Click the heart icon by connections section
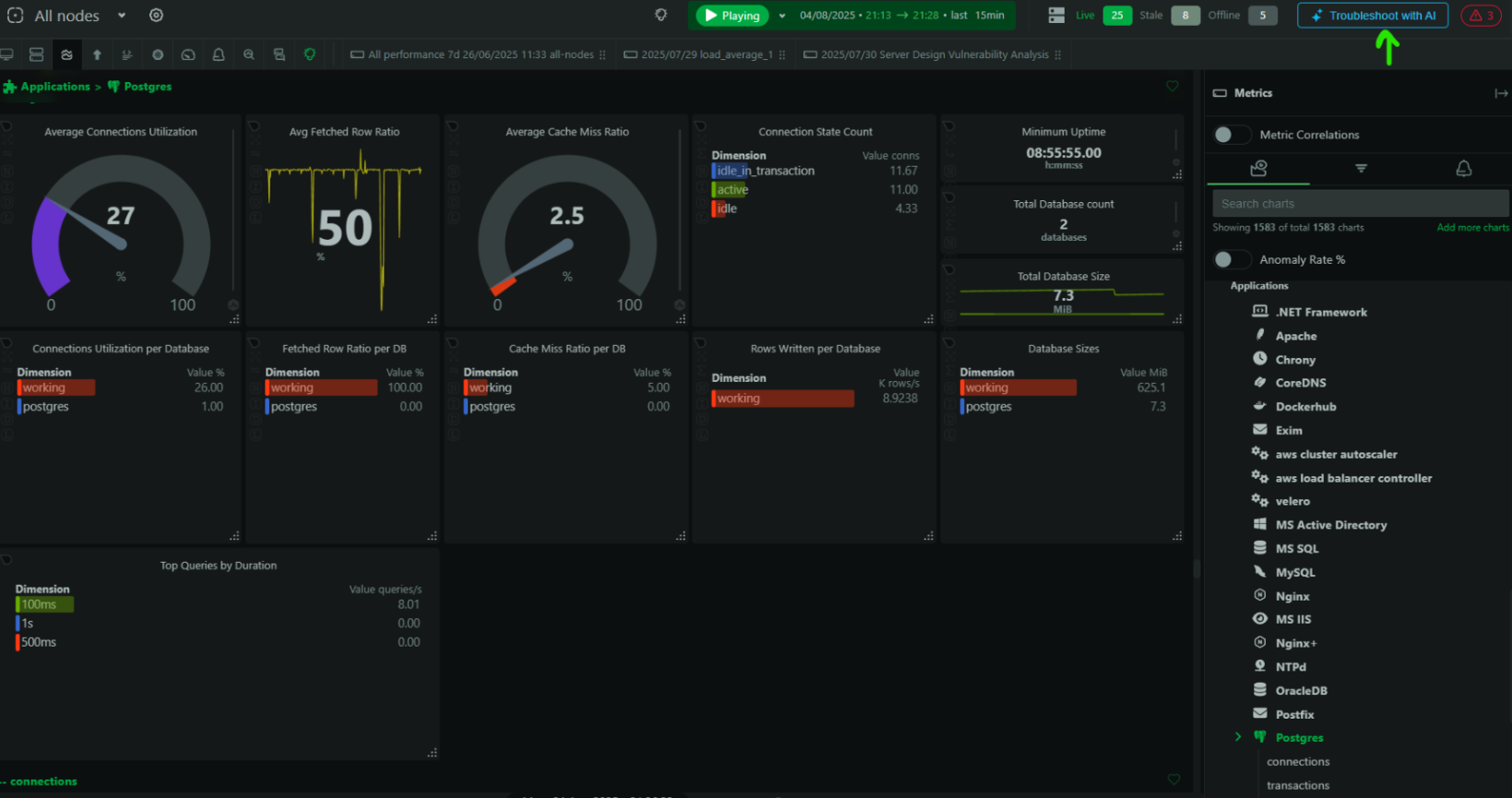This screenshot has width=1512, height=798. click(1173, 780)
